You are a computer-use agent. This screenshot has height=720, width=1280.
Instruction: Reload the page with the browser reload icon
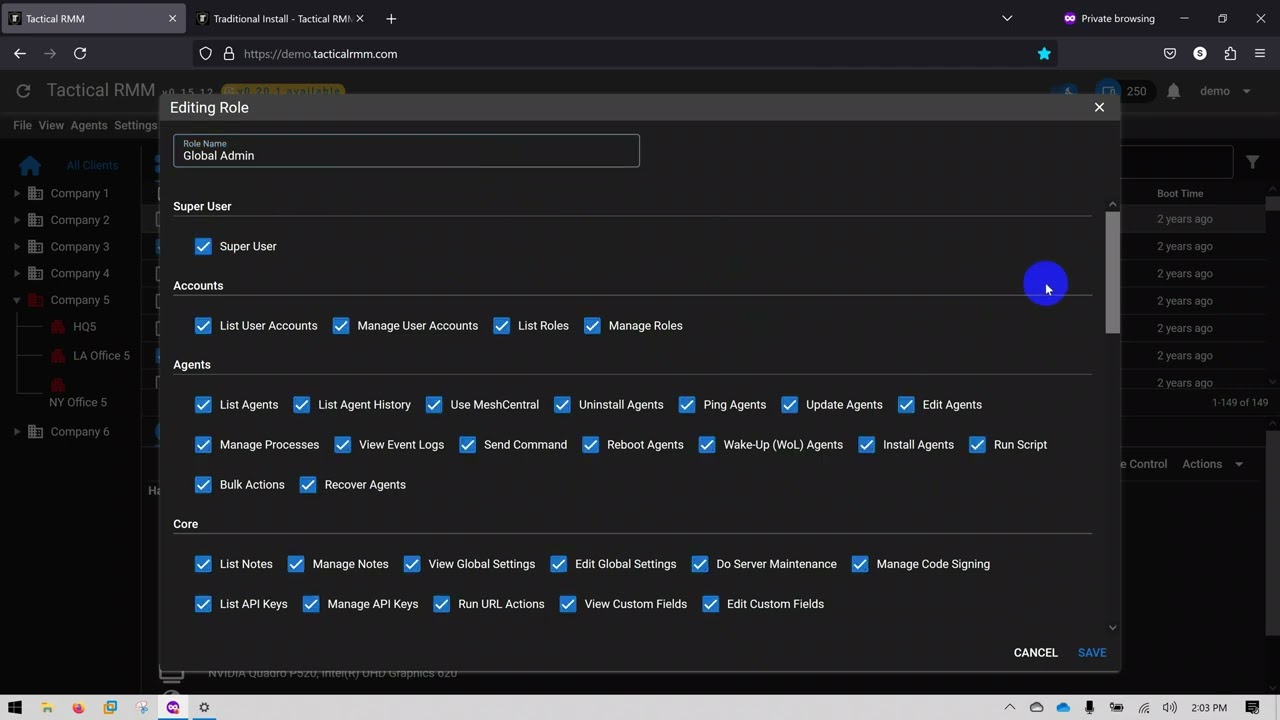click(x=80, y=54)
